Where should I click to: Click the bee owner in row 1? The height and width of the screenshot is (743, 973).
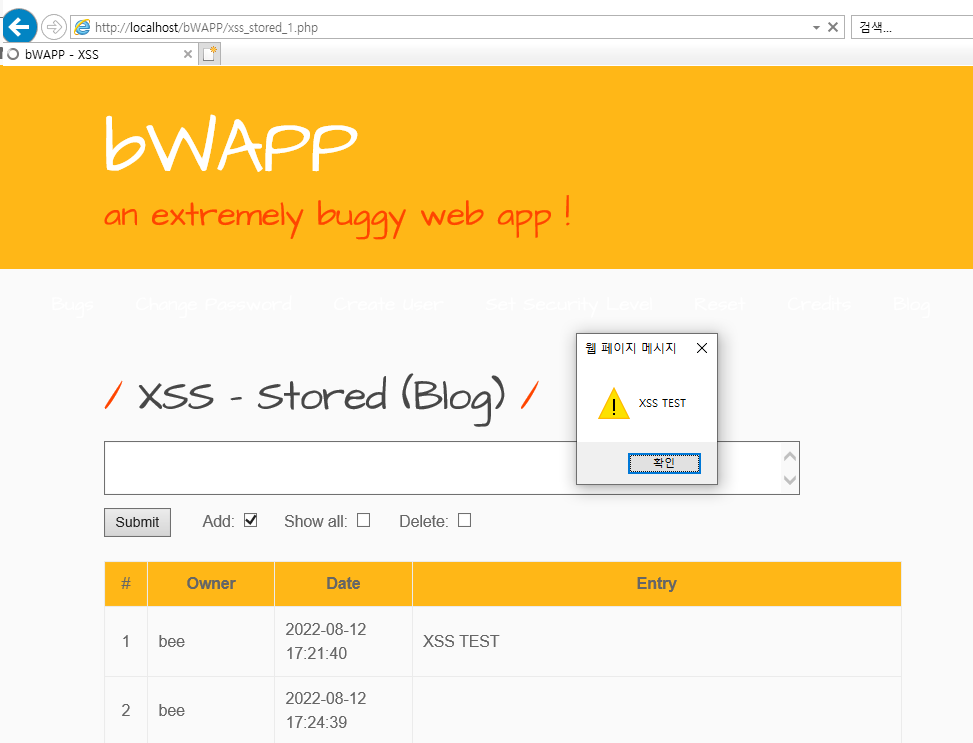pyautogui.click(x=172, y=641)
